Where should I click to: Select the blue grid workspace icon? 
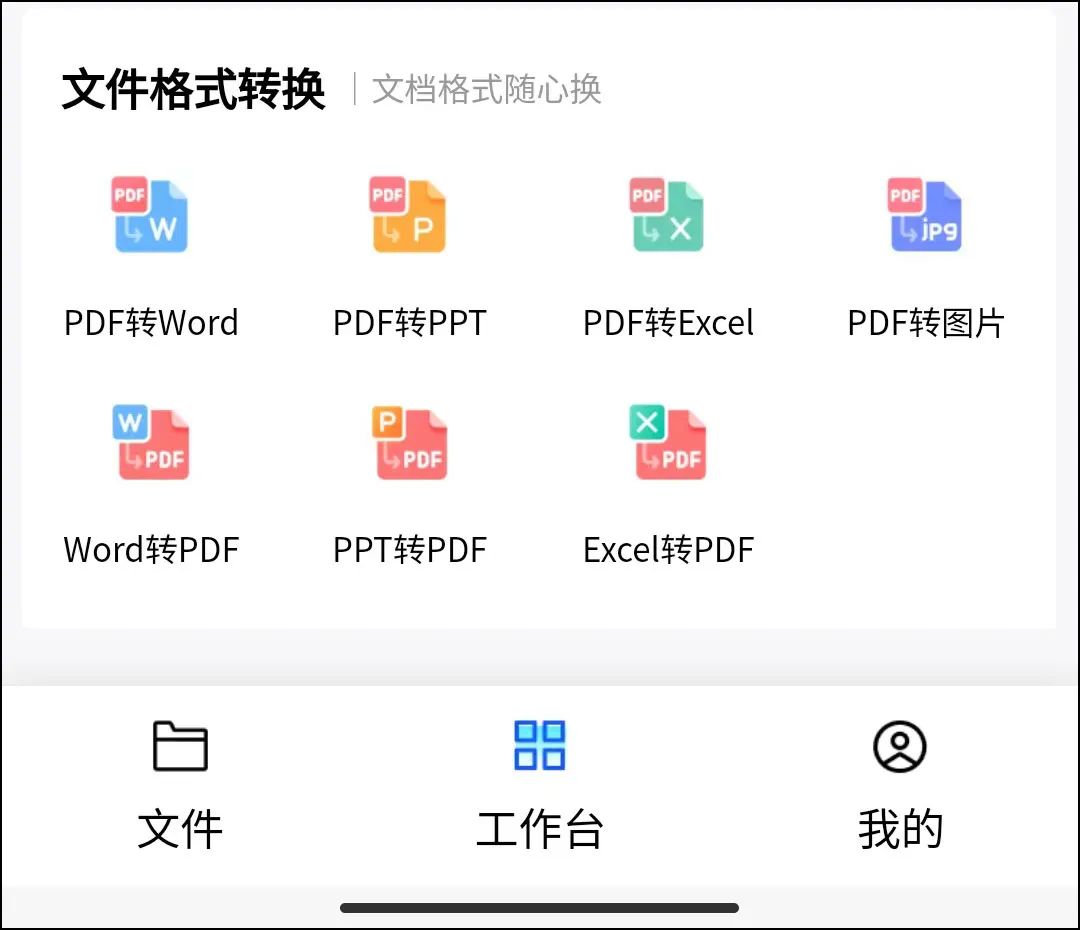pos(541,745)
